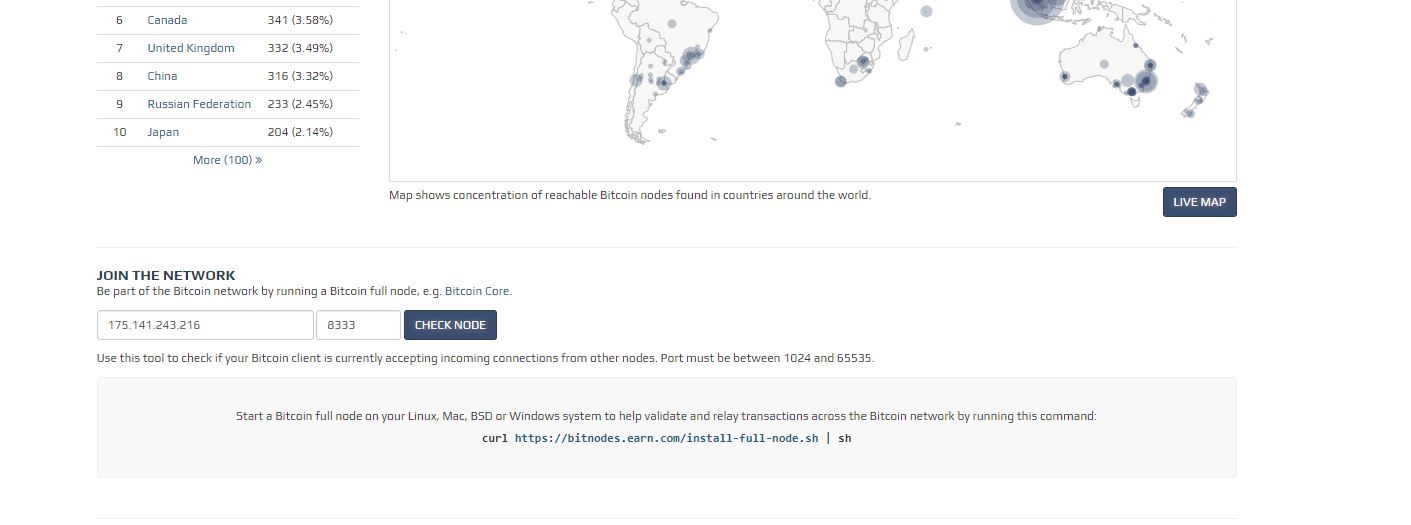This screenshot has width=1411, height=525.
Task: Open the install-full-node.sh script URL
Action: pos(666,438)
